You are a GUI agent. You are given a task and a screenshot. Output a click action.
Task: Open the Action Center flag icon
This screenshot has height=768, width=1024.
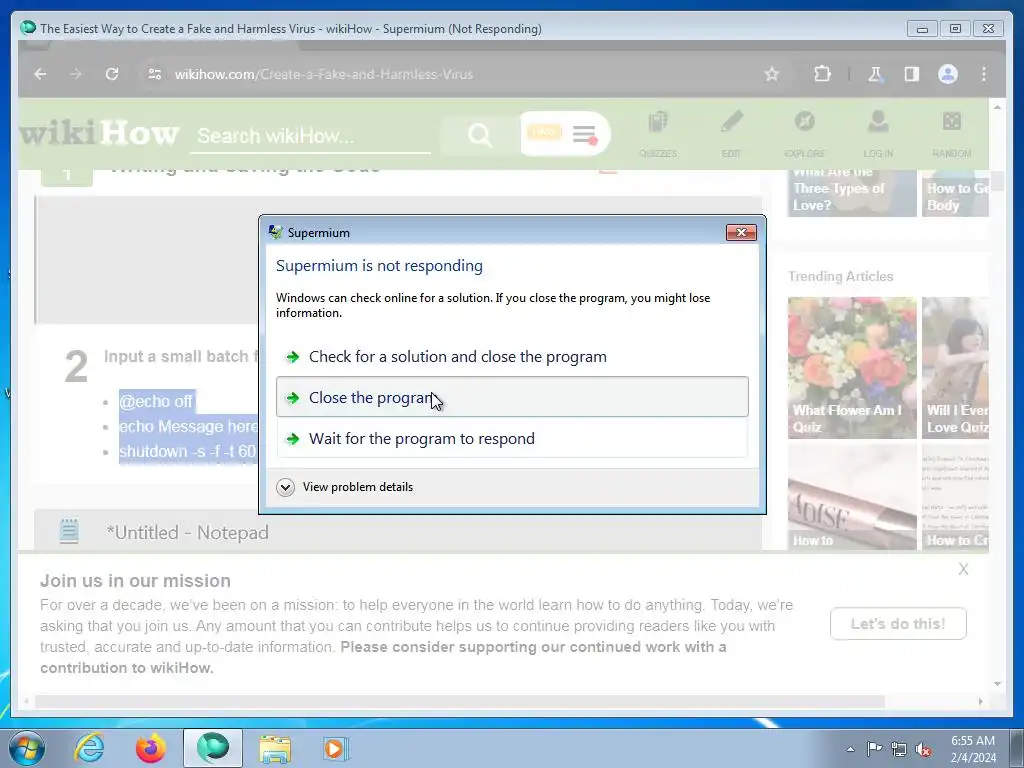coord(874,749)
